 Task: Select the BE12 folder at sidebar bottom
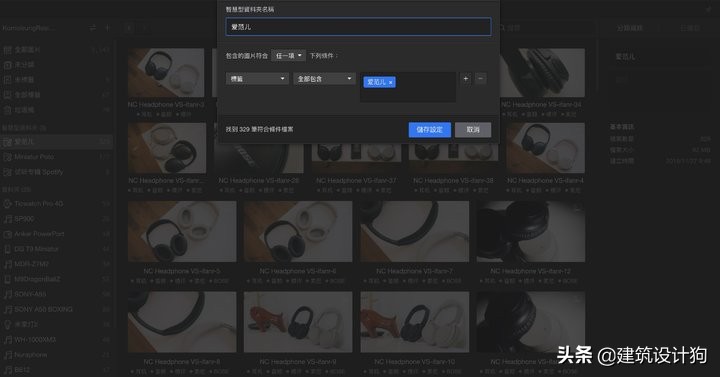[x=56, y=370]
